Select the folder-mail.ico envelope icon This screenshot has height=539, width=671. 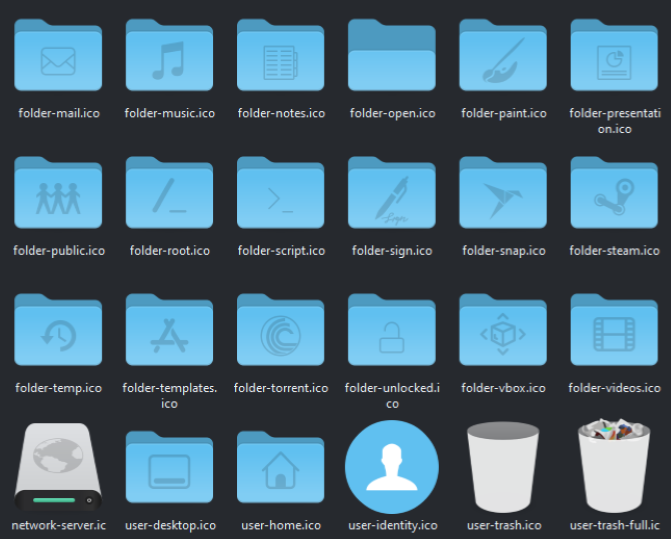point(58,58)
